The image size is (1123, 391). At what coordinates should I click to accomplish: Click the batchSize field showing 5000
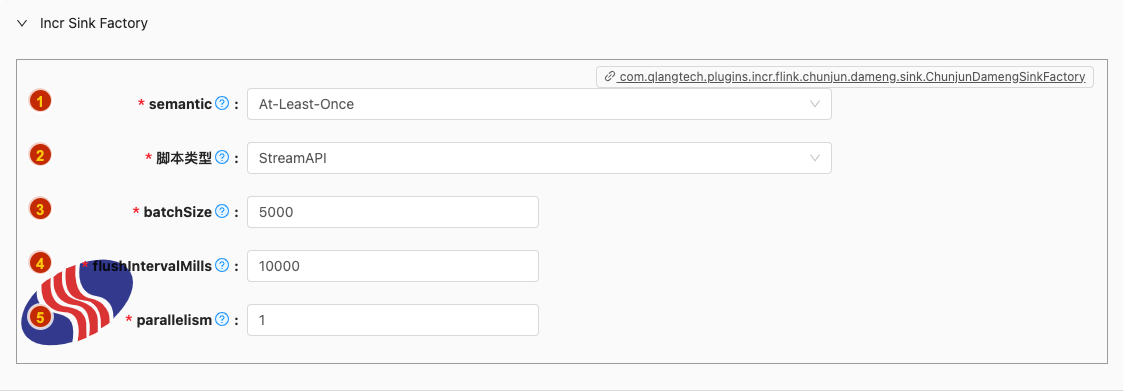[392, 212]
